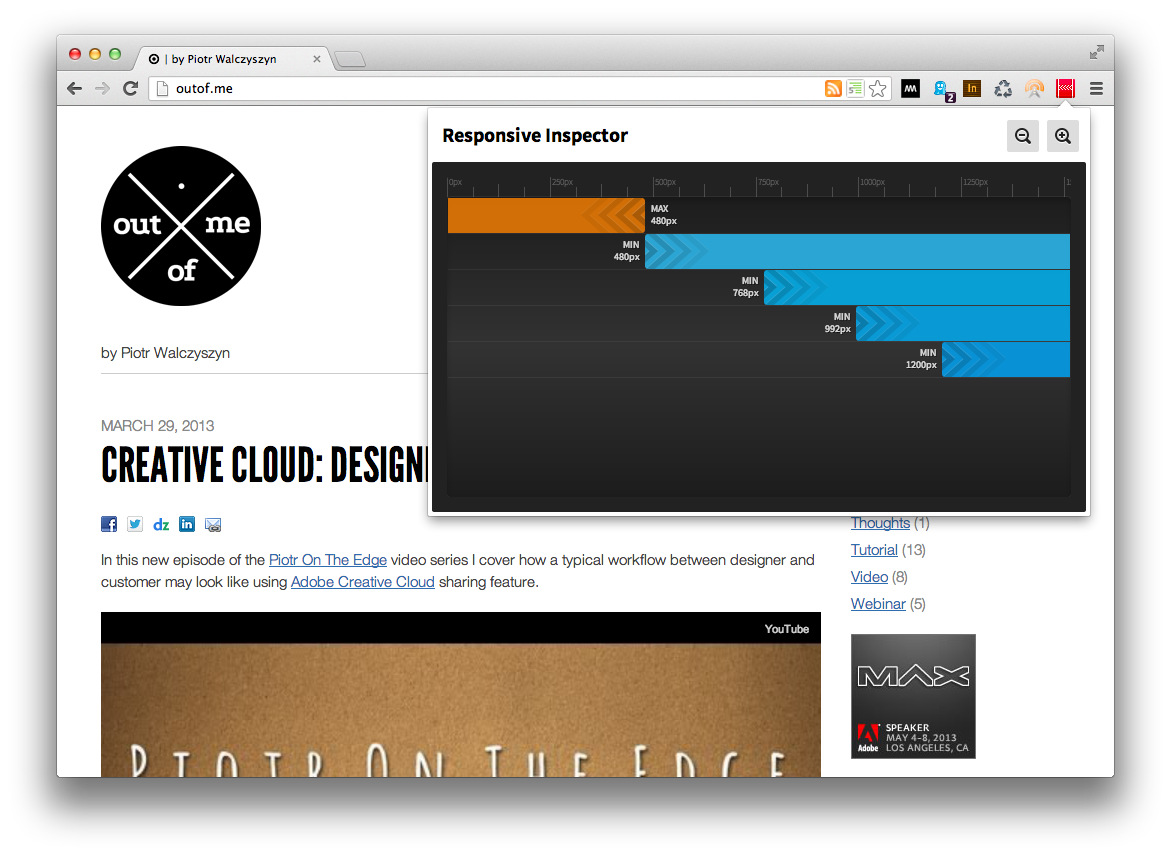Zoom in in Responsive Inspector

pyautogui.click(x=1063, y=136)
